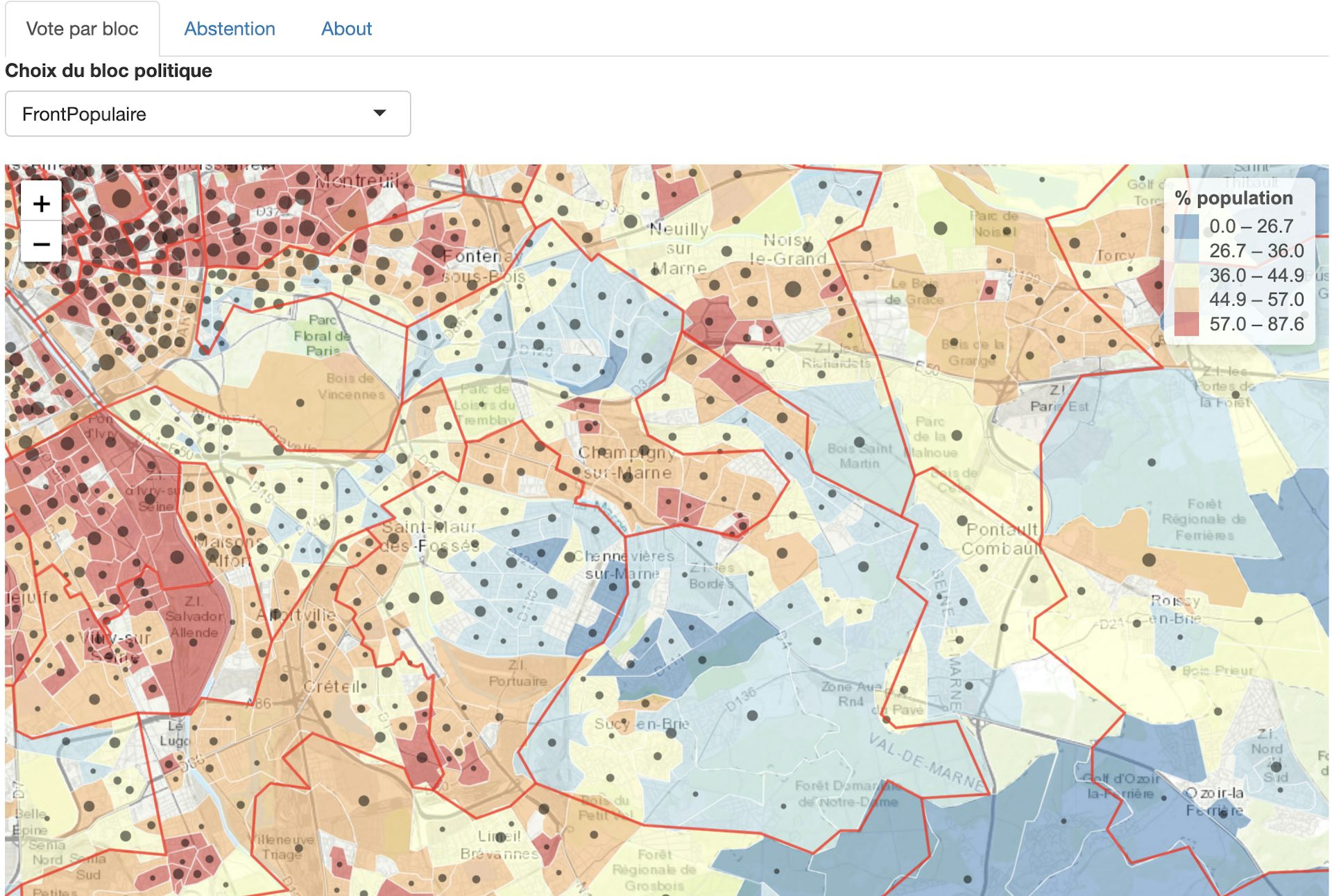Click the dropdown arrow in bloc selector

(x=379, y=113)
